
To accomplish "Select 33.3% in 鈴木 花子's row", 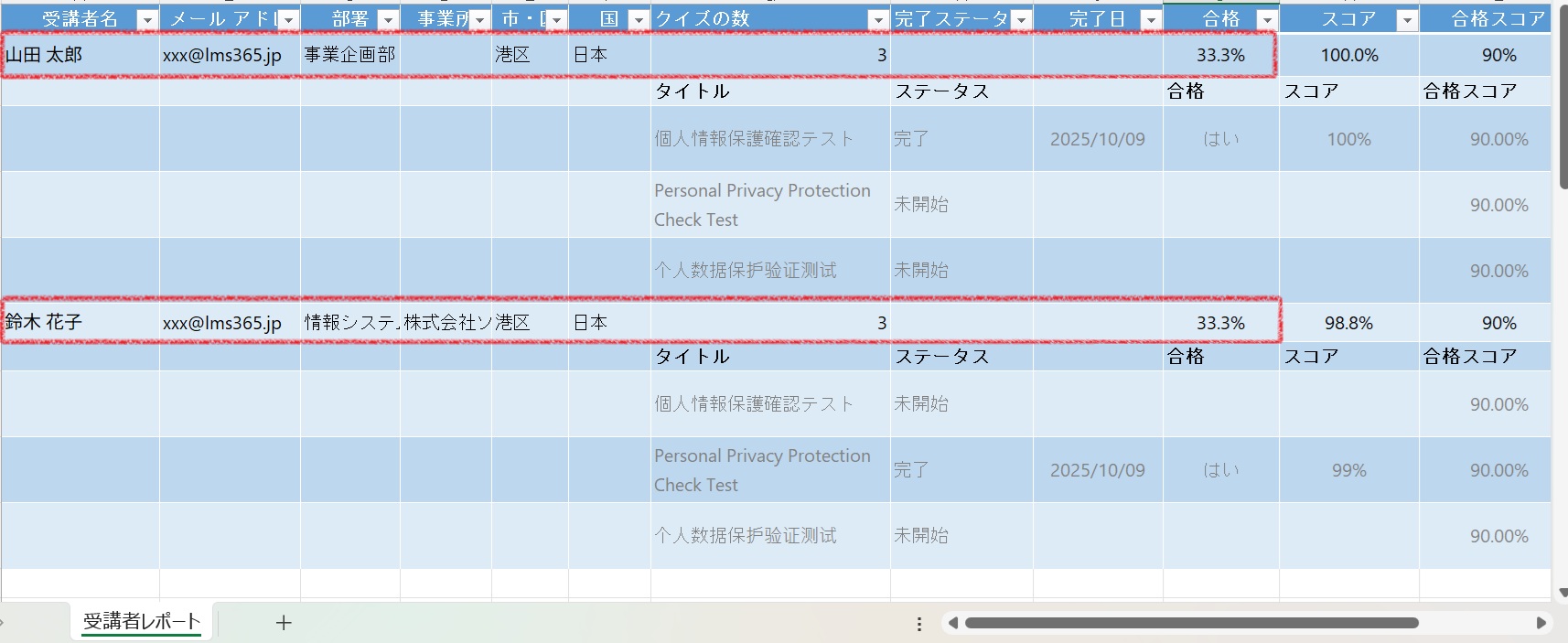I will click(x=1220, y=323).
